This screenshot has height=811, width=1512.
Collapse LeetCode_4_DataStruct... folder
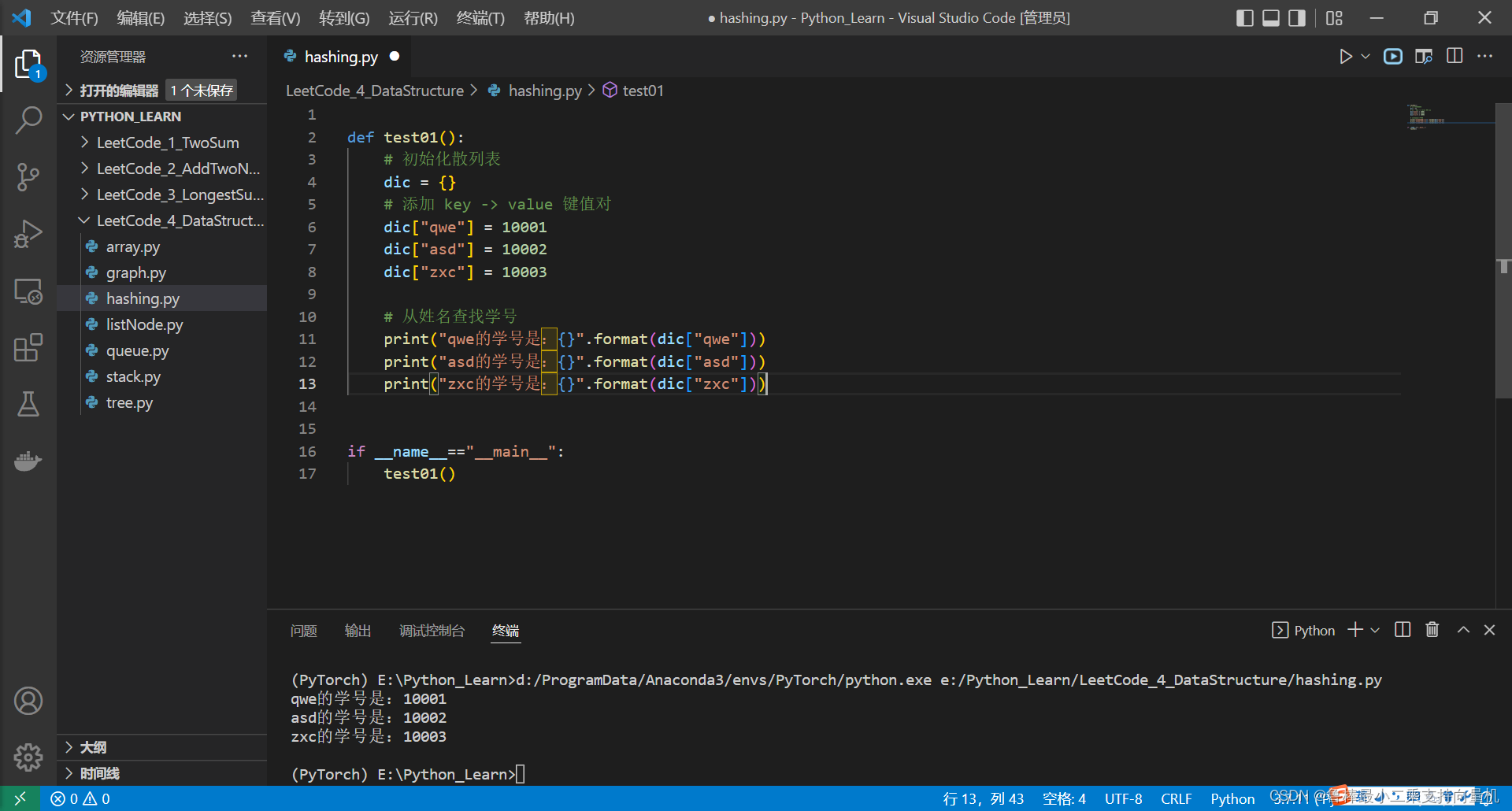click(x=161, y=220)
